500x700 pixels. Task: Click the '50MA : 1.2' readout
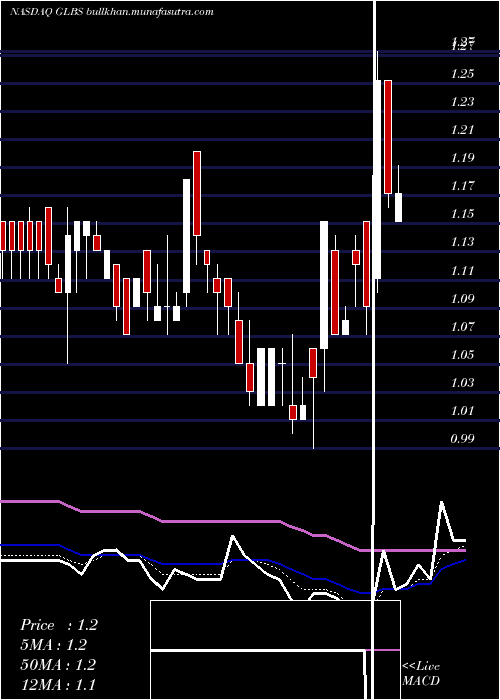tap(58, 665)
